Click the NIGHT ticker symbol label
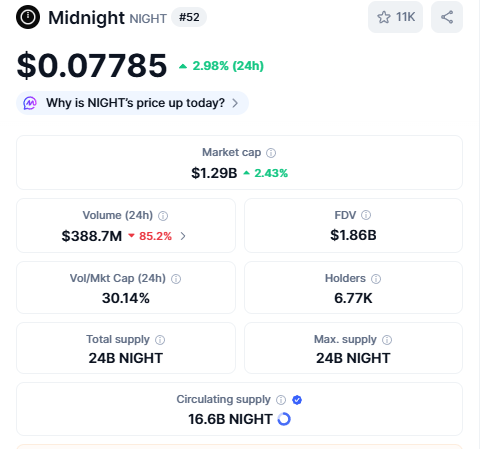480x449 pixels. [148, 19]
